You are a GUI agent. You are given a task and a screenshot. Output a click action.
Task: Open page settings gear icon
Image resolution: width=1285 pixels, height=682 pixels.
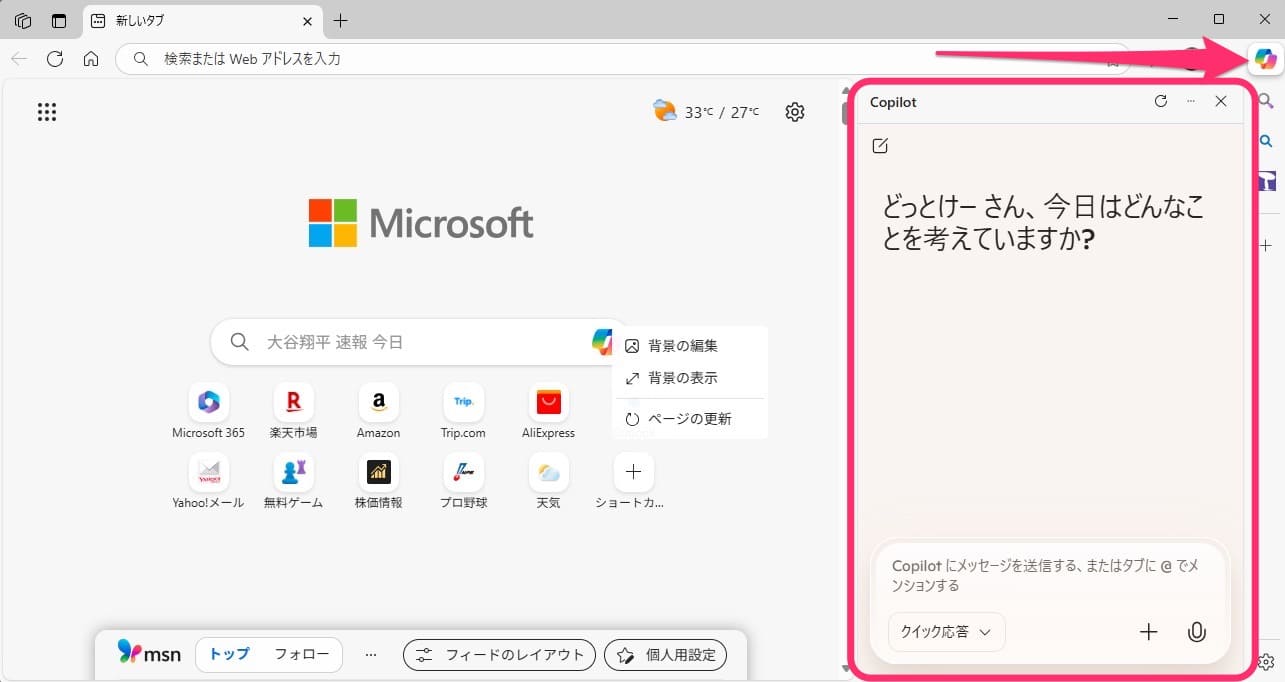795,112
